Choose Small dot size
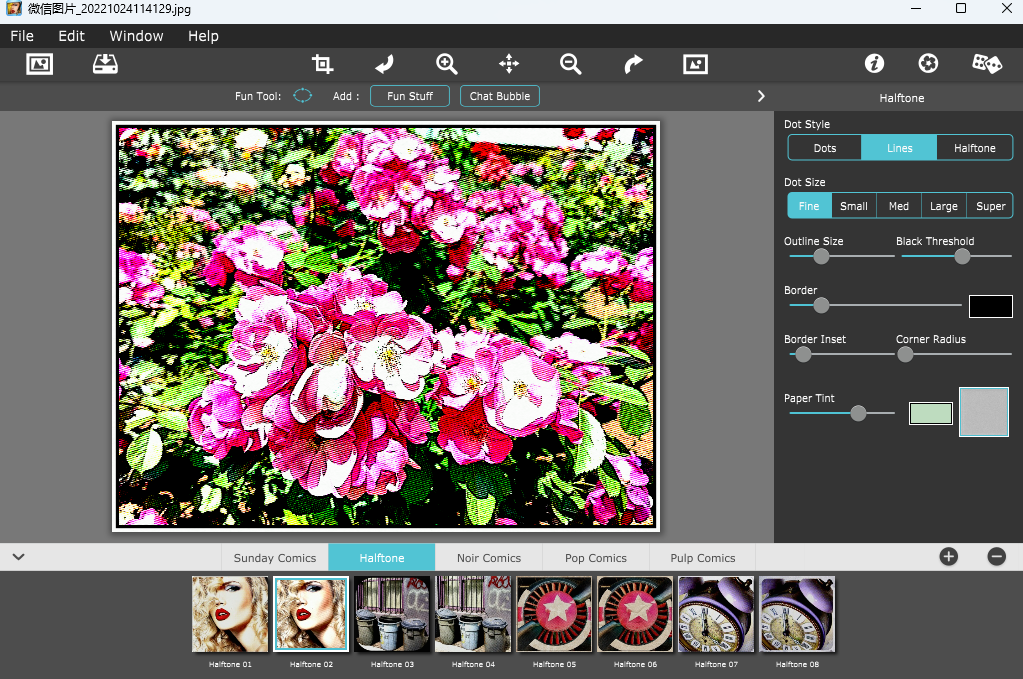Image resolution: width=1023 pixels, height=679 pixels. pyautogui.click(x=854, y=206)
